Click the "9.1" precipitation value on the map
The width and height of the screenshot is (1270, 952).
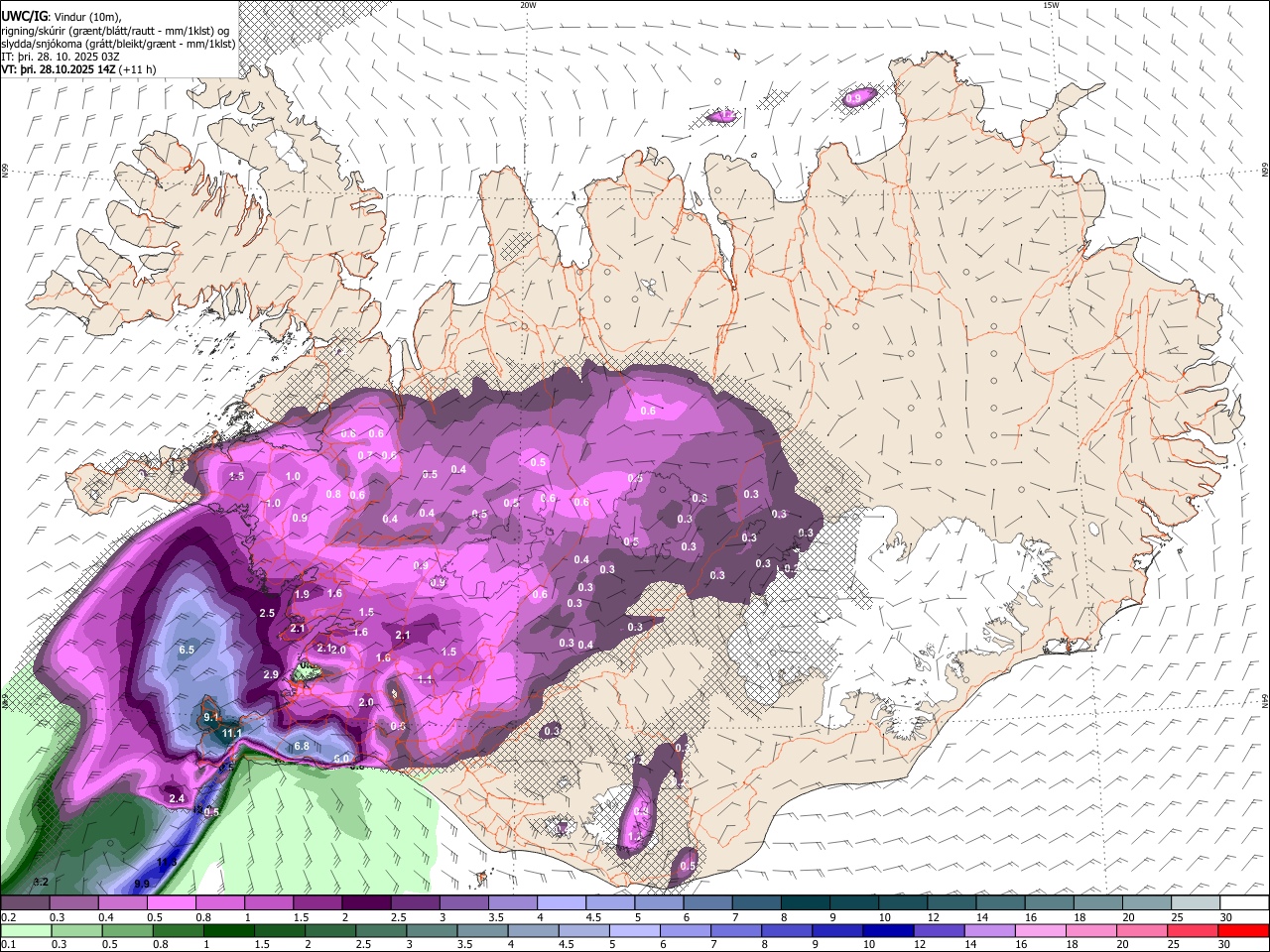click(210, 716)
